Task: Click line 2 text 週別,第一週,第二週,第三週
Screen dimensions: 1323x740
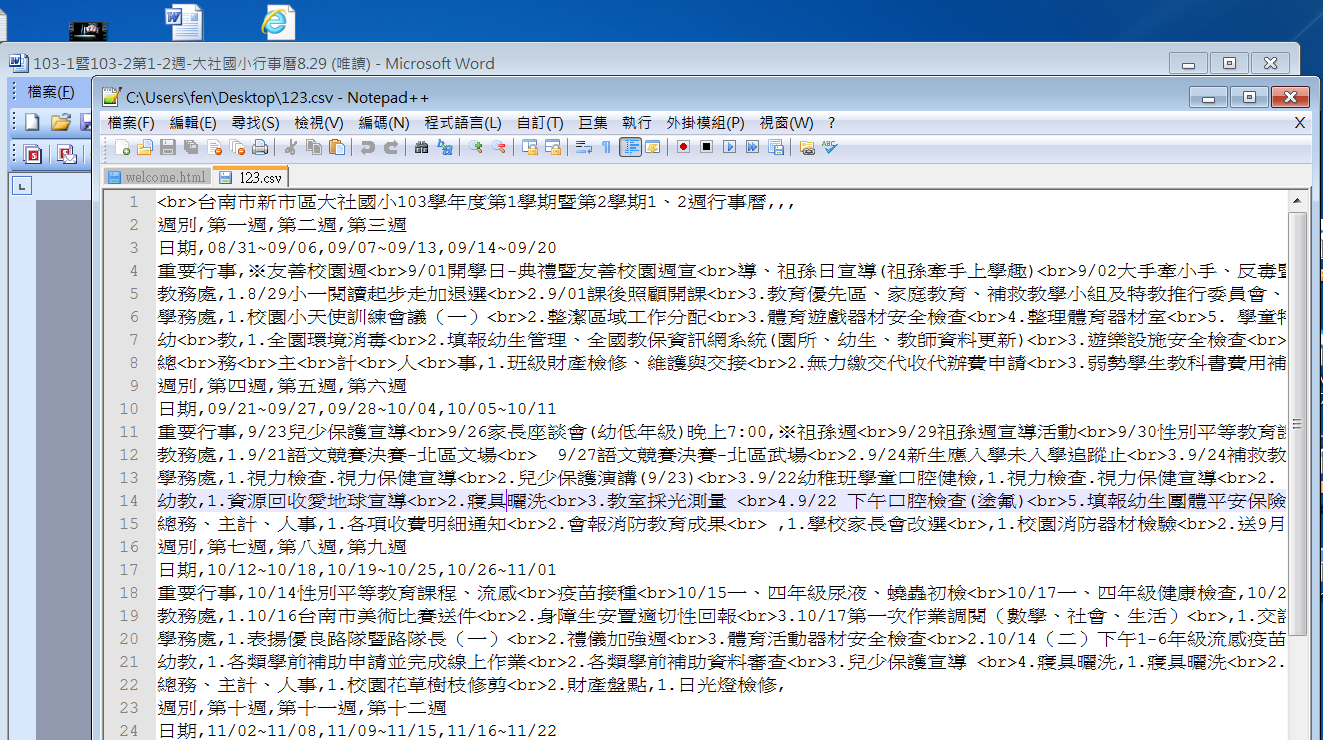Action: coord(282,225)
